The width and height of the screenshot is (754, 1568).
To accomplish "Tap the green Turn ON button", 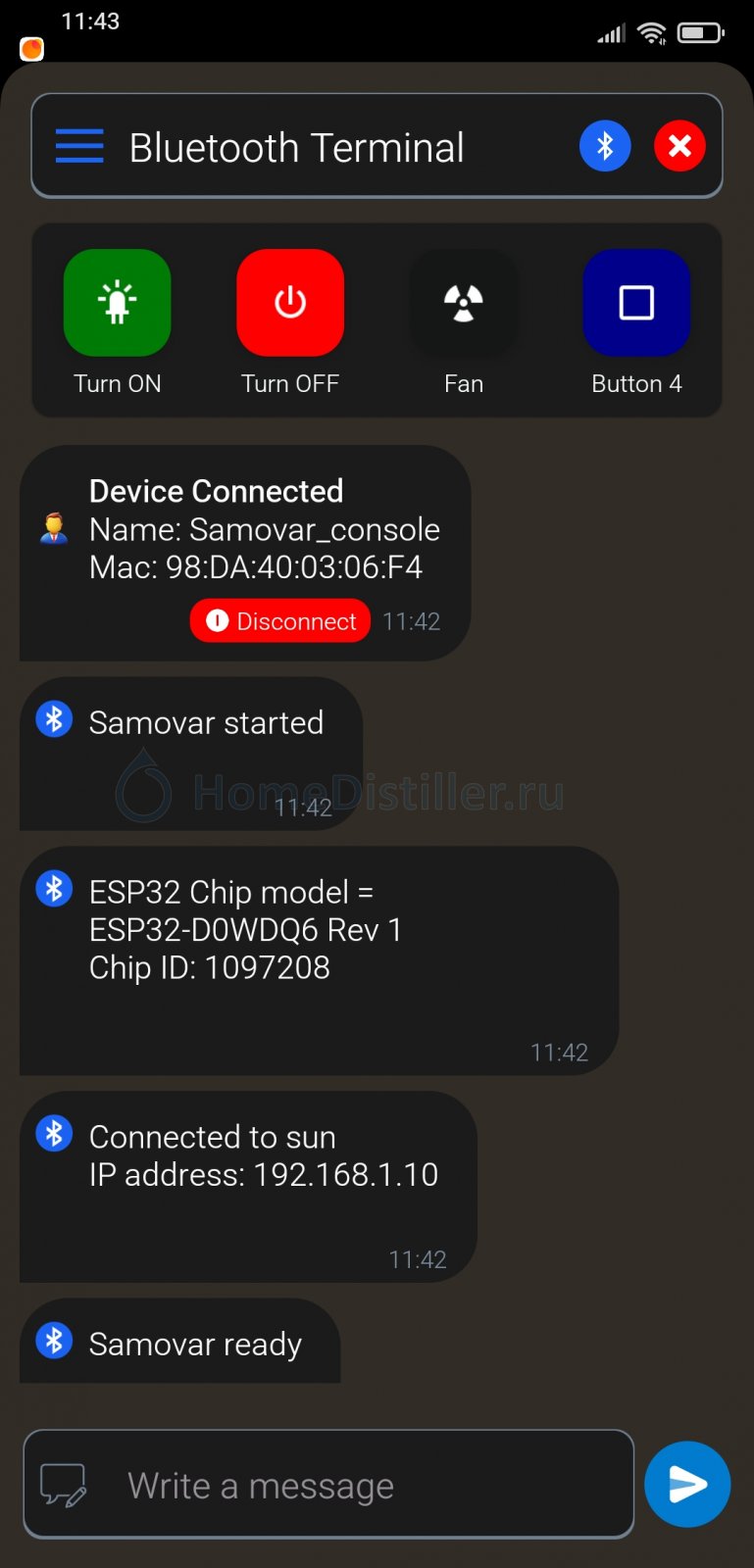I will [x=118, y=303].
